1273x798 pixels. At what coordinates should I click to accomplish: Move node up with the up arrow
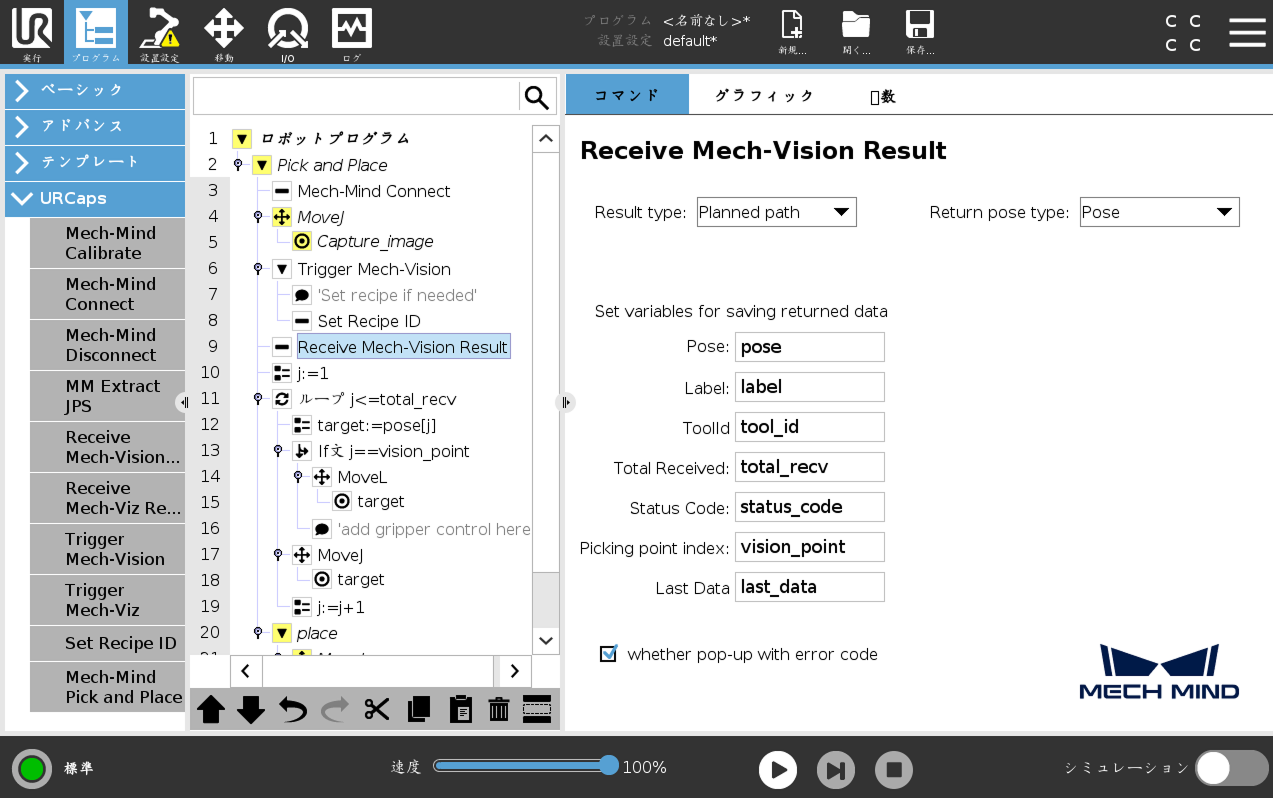pyautogui.click(x=211, y=710)
